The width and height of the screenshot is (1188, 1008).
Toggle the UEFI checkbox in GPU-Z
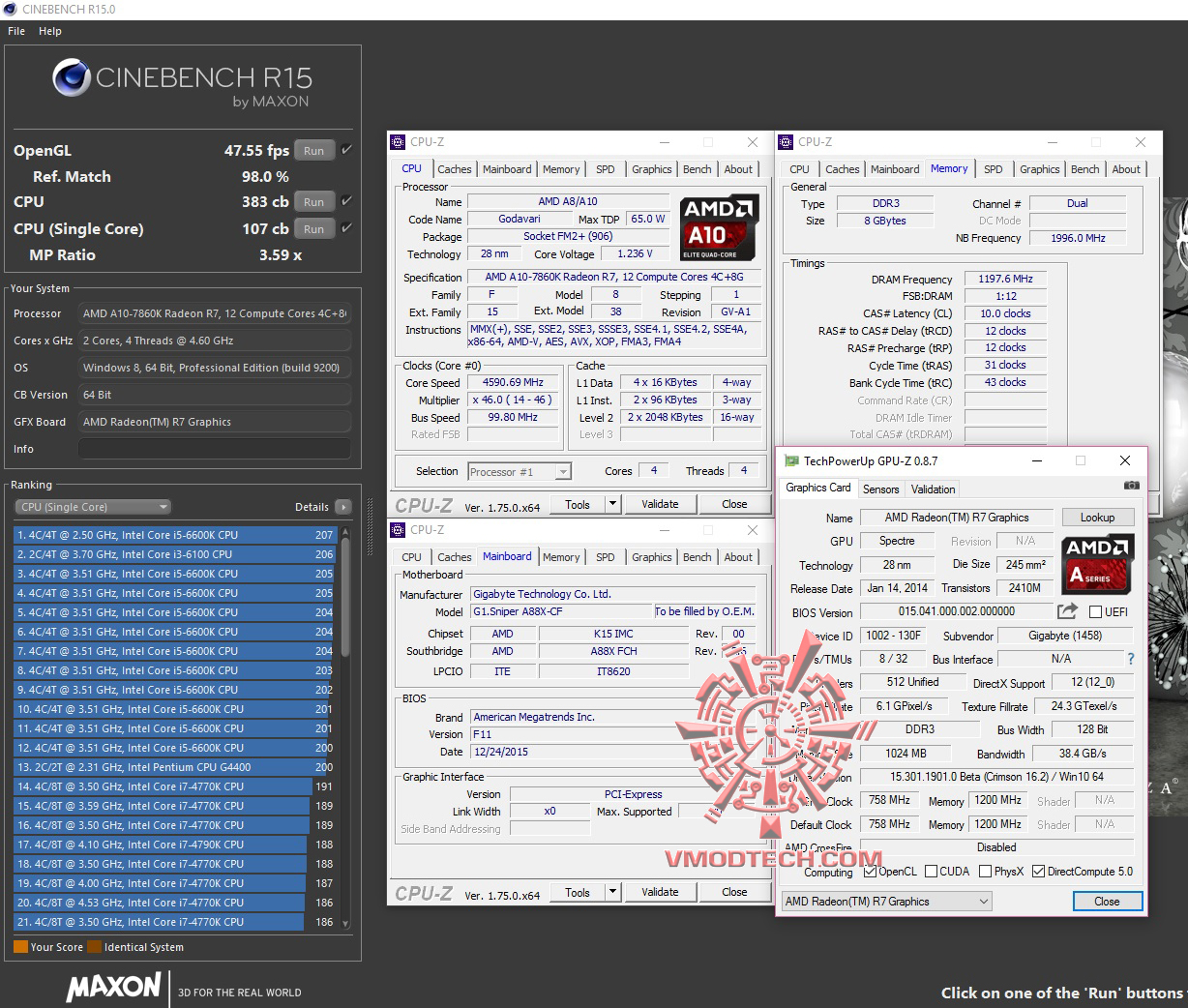pos(1095,612)
